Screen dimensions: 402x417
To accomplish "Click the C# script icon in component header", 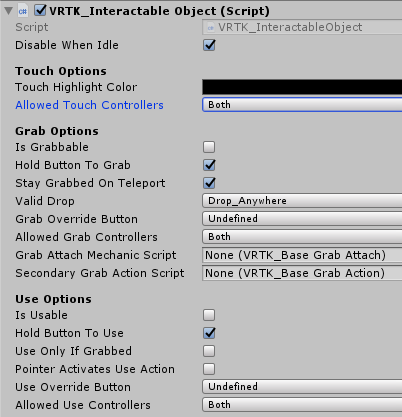I will pos(23,11).
